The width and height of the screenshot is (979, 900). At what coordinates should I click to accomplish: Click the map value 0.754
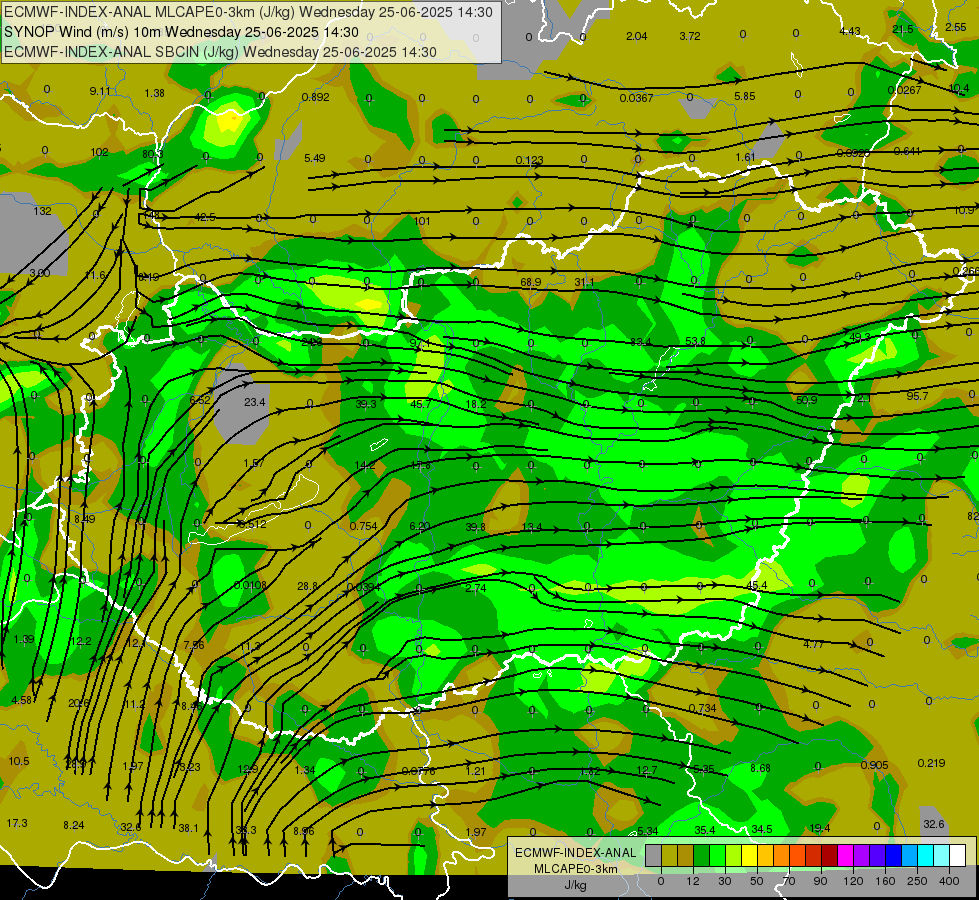tap(363, 526)
